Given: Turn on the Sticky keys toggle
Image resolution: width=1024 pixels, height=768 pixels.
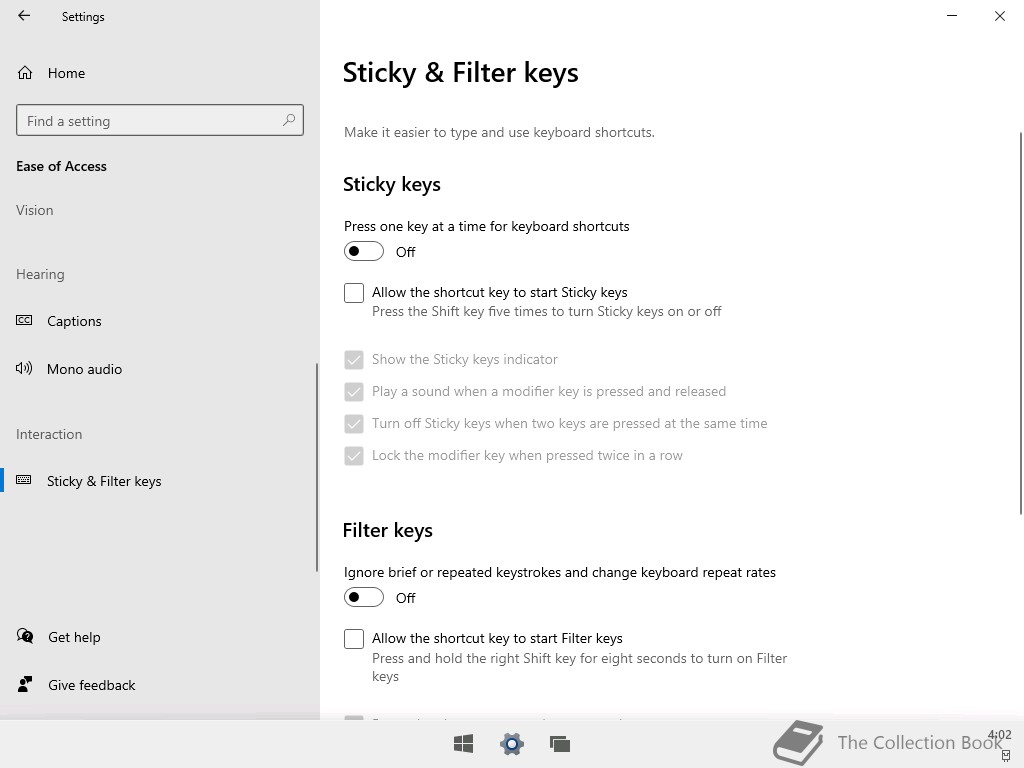Looking at the screenshot, I should point(364,251).
